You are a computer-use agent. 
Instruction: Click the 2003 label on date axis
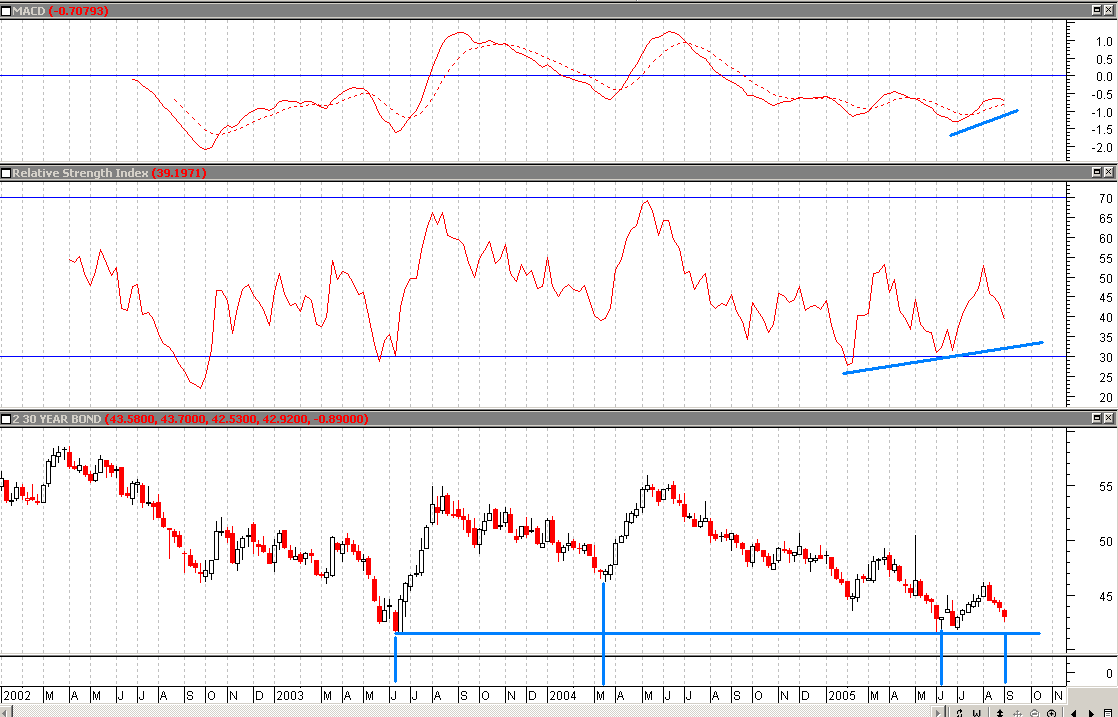pyautogui.click(x=289, y=695)
